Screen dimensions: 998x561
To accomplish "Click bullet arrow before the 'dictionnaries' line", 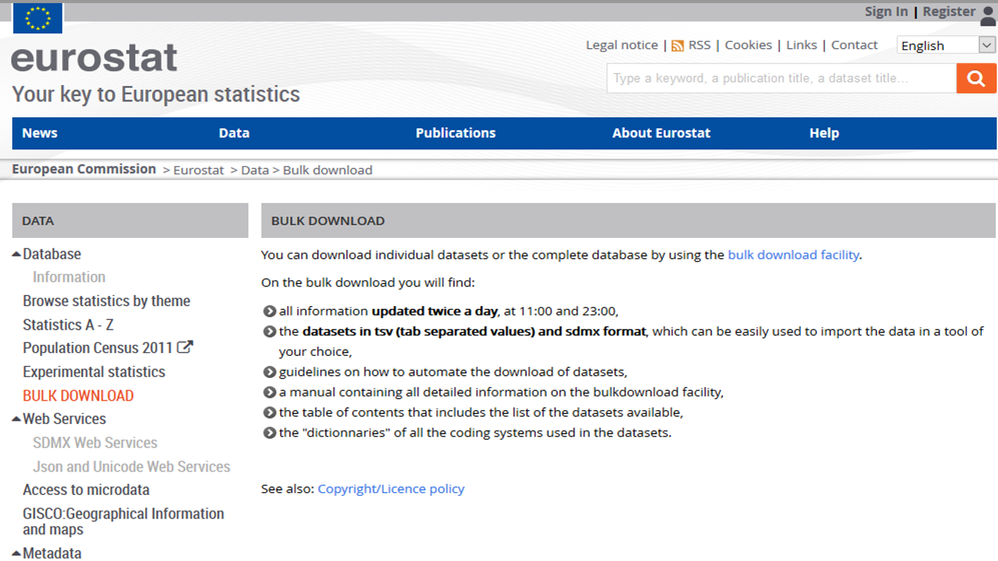I will [269, 433].
